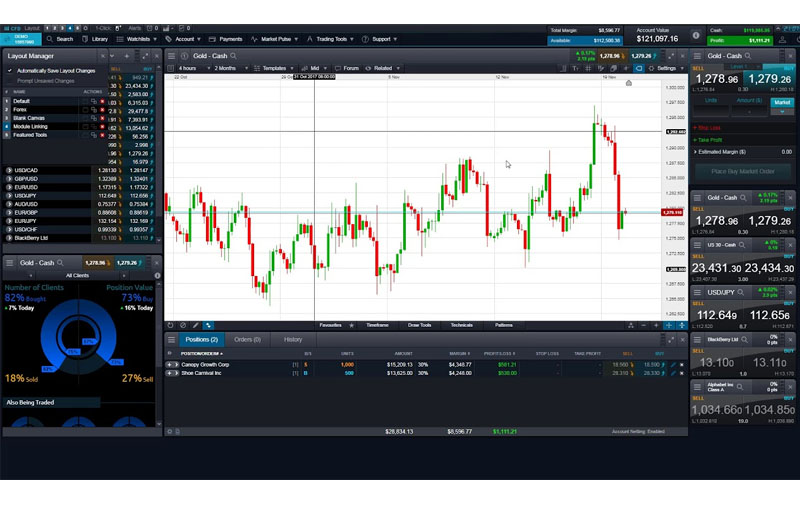
Task: Focus the Units input field in order ticket
Action: (x=711, y=110)
